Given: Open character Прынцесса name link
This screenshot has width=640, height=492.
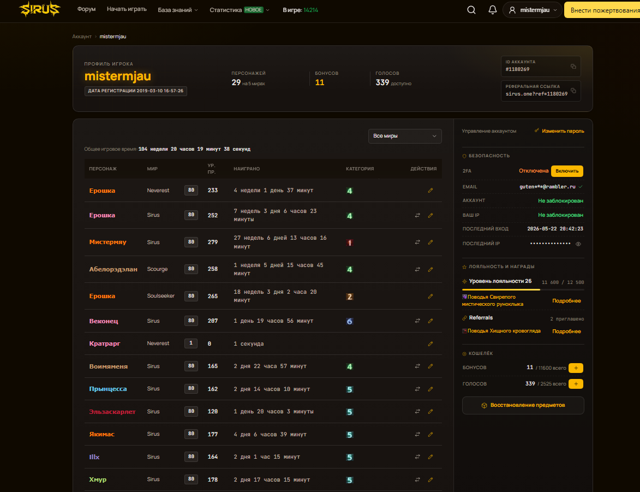Looking at the screenshot, I should coord(108,389).
